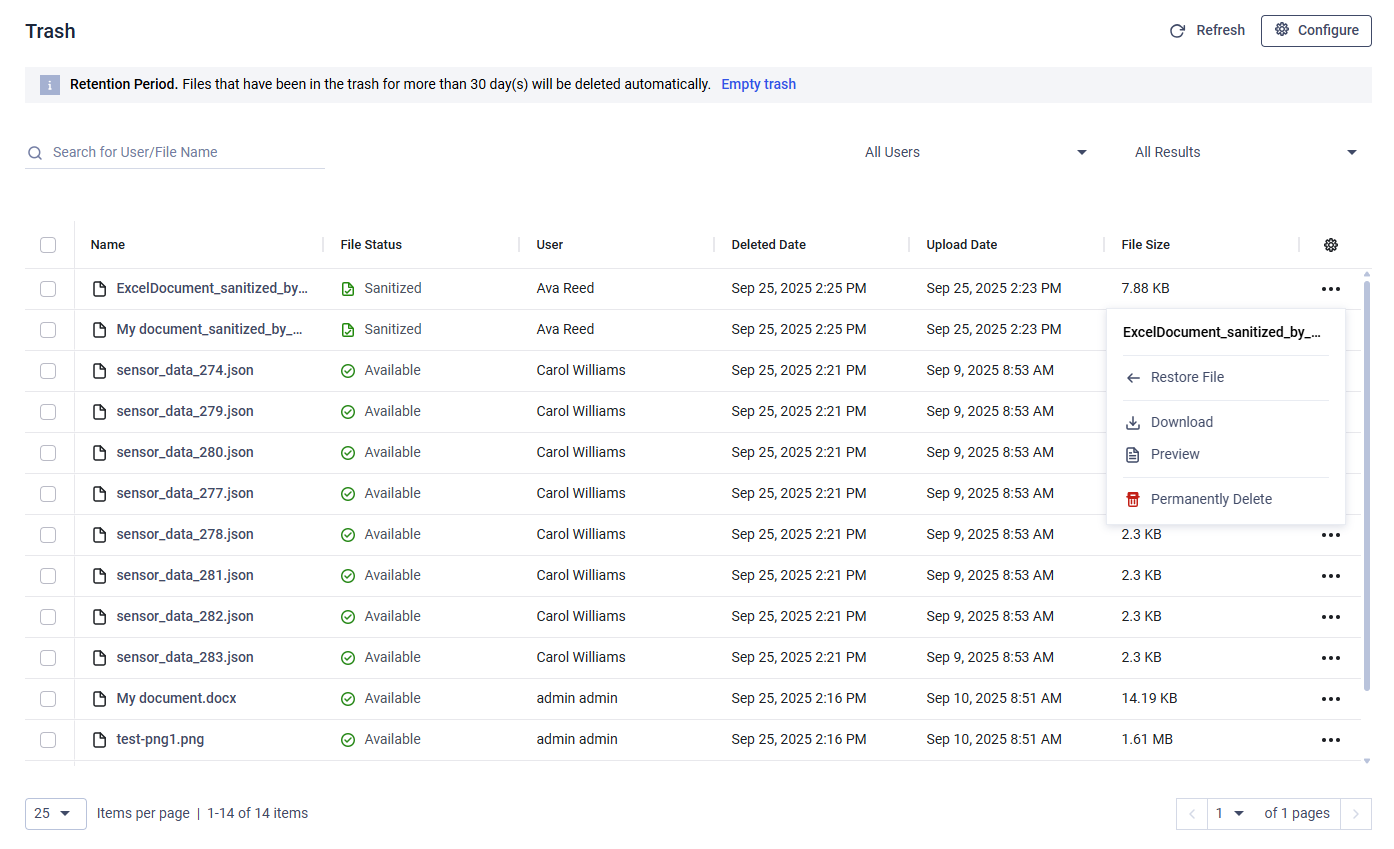Select the checkbox beside My document.docx
This screenshot has width=1394, height=849.
48,699
